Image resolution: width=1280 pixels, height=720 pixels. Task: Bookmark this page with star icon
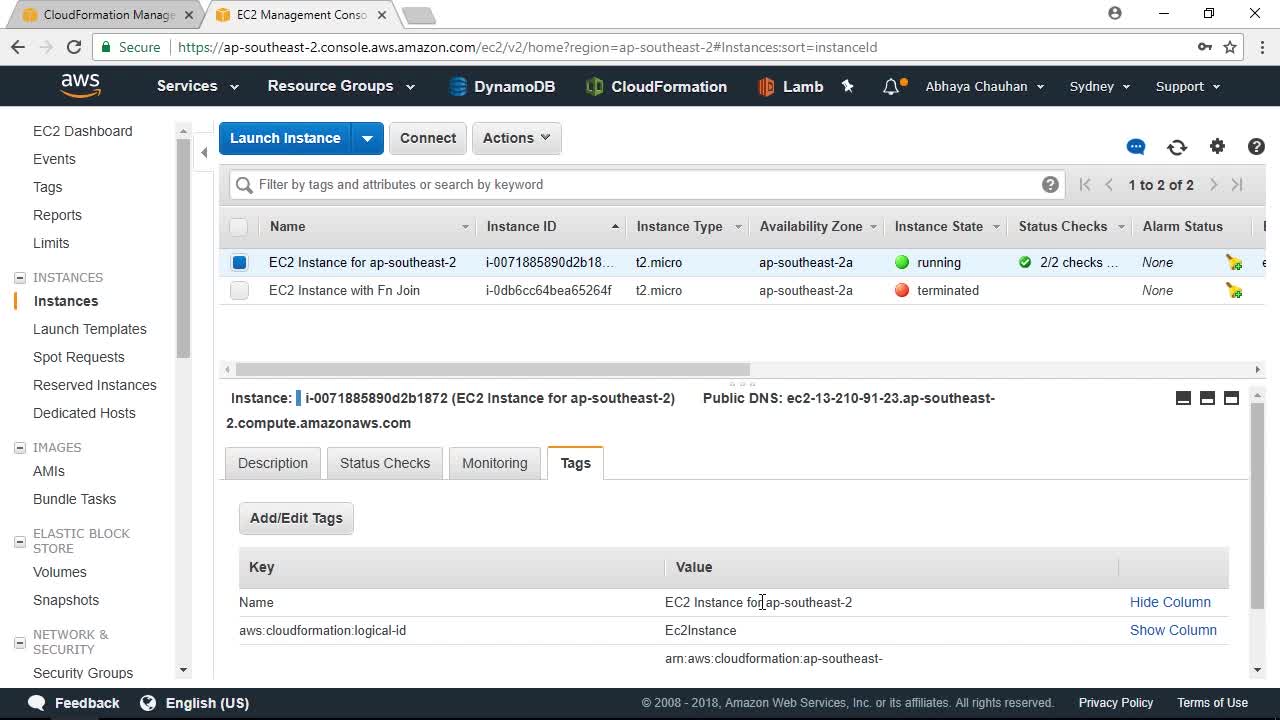tap(1230, 47)
